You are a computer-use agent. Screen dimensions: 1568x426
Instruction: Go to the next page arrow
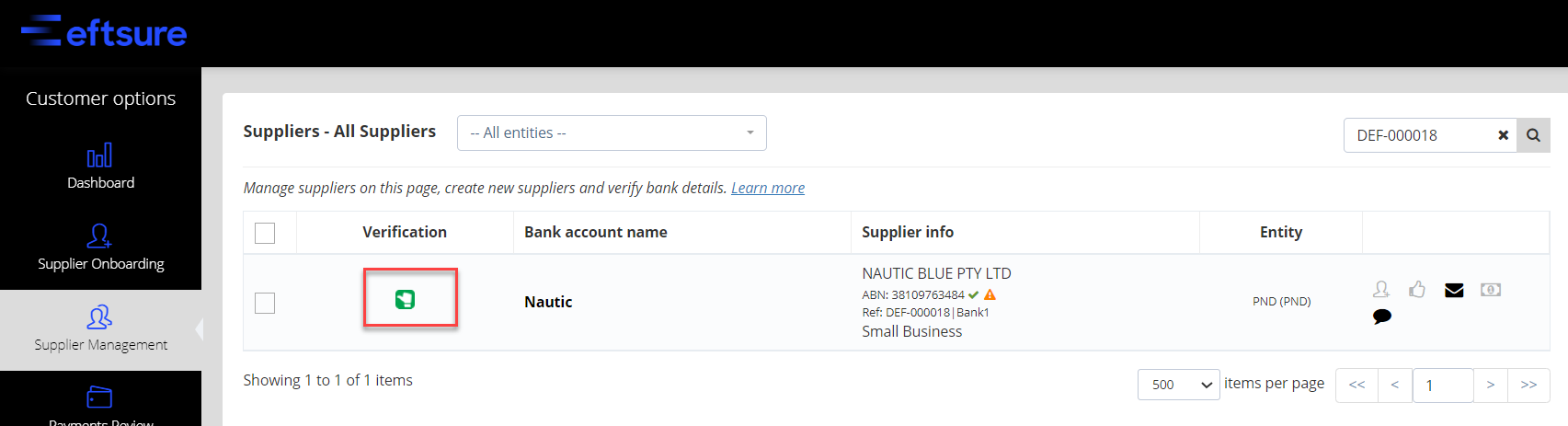pyautogui.click(x=1490, y=385)
